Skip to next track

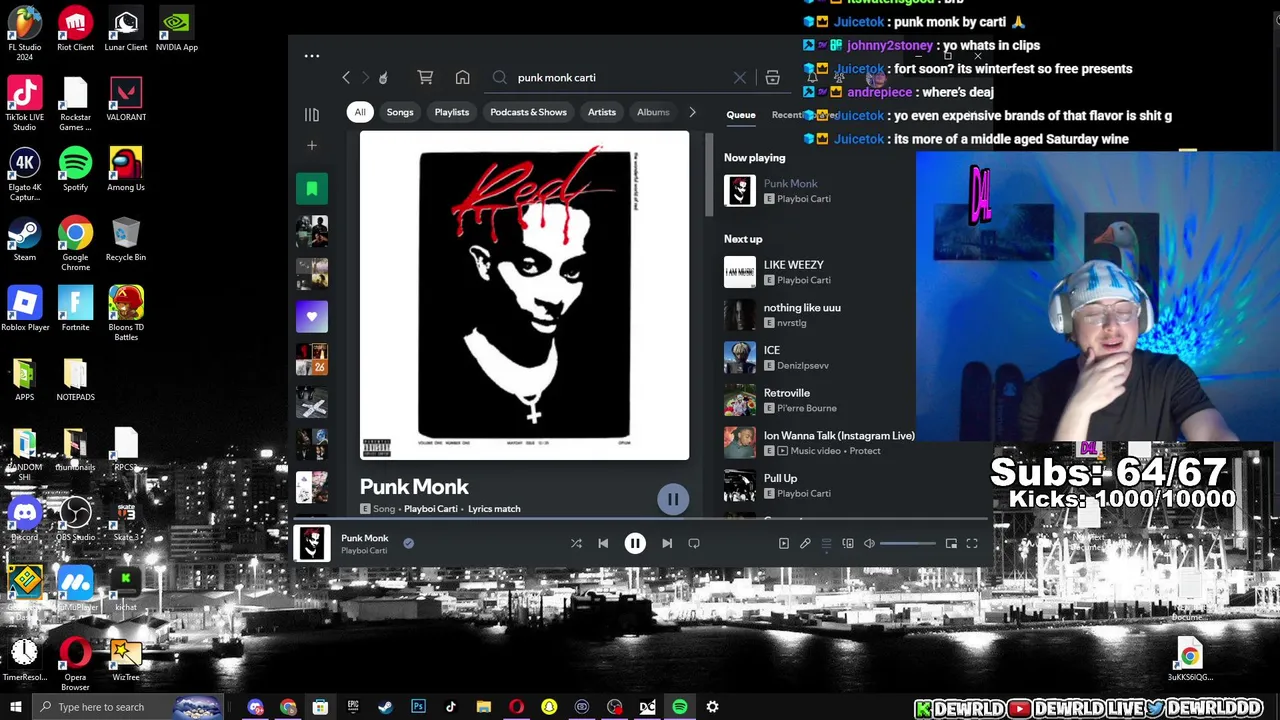click(667, 543)
